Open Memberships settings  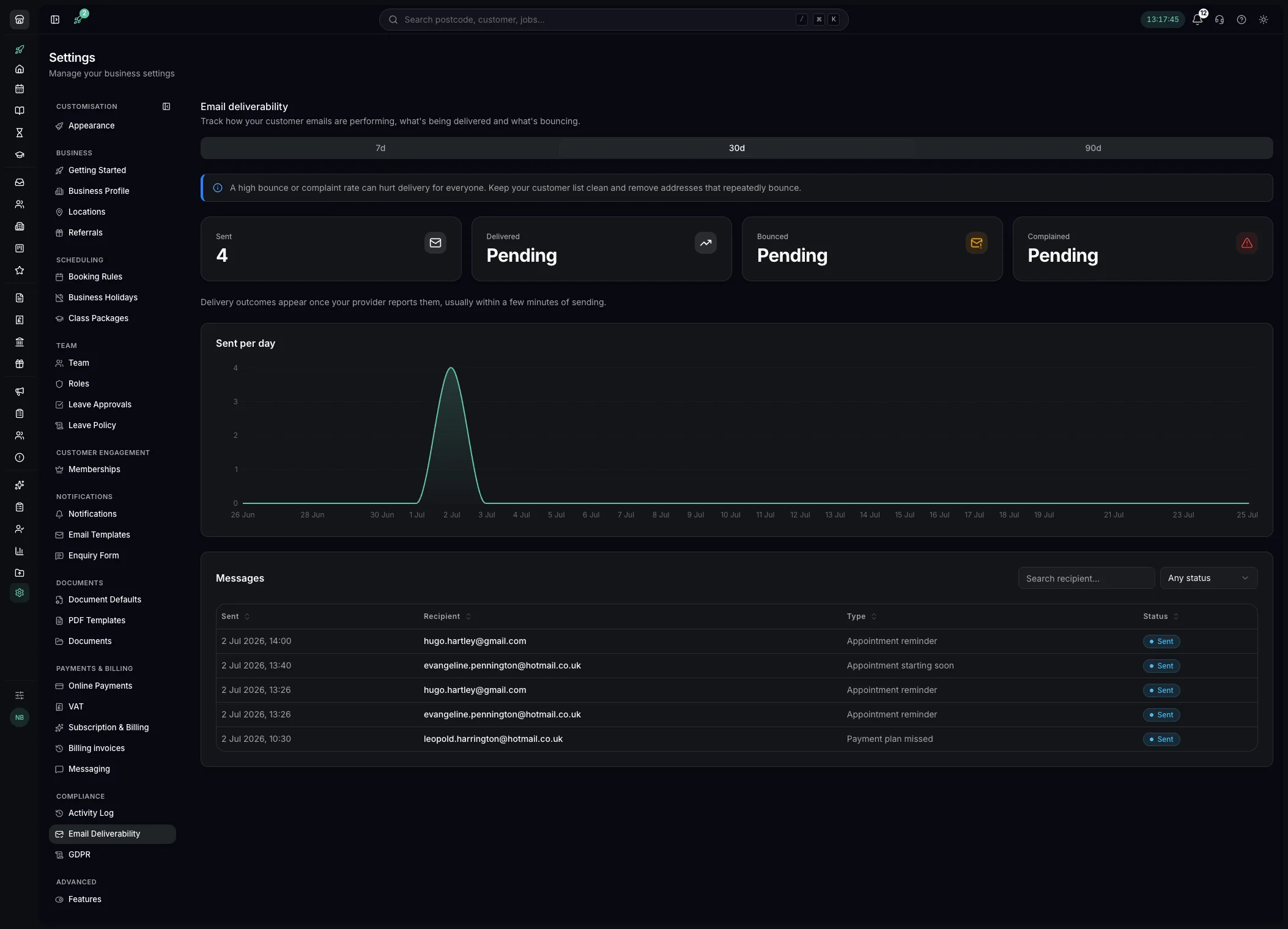tap(113, 469)
